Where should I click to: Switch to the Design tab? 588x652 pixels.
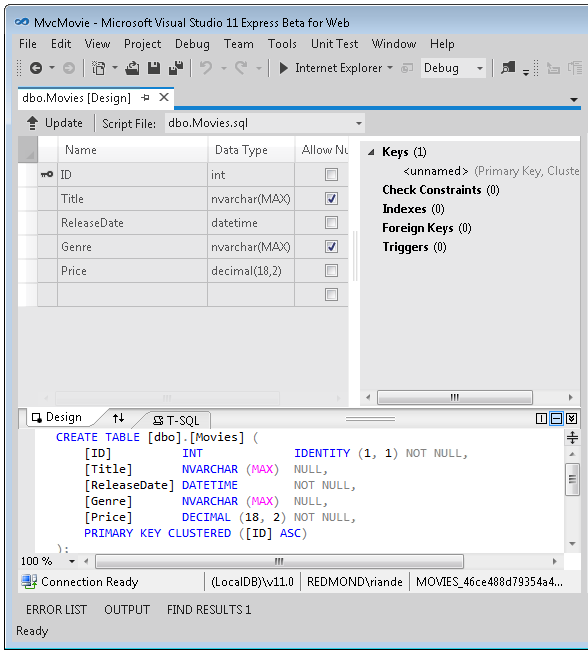[57, 417]
